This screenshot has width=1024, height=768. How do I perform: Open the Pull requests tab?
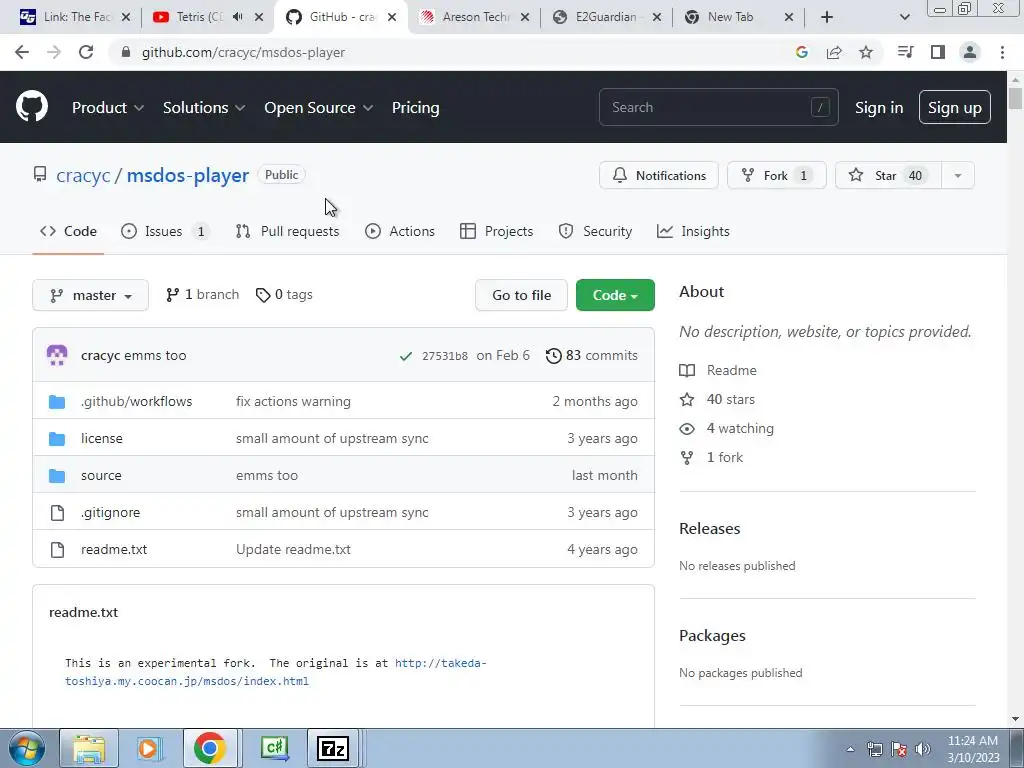tap(287, 231)
